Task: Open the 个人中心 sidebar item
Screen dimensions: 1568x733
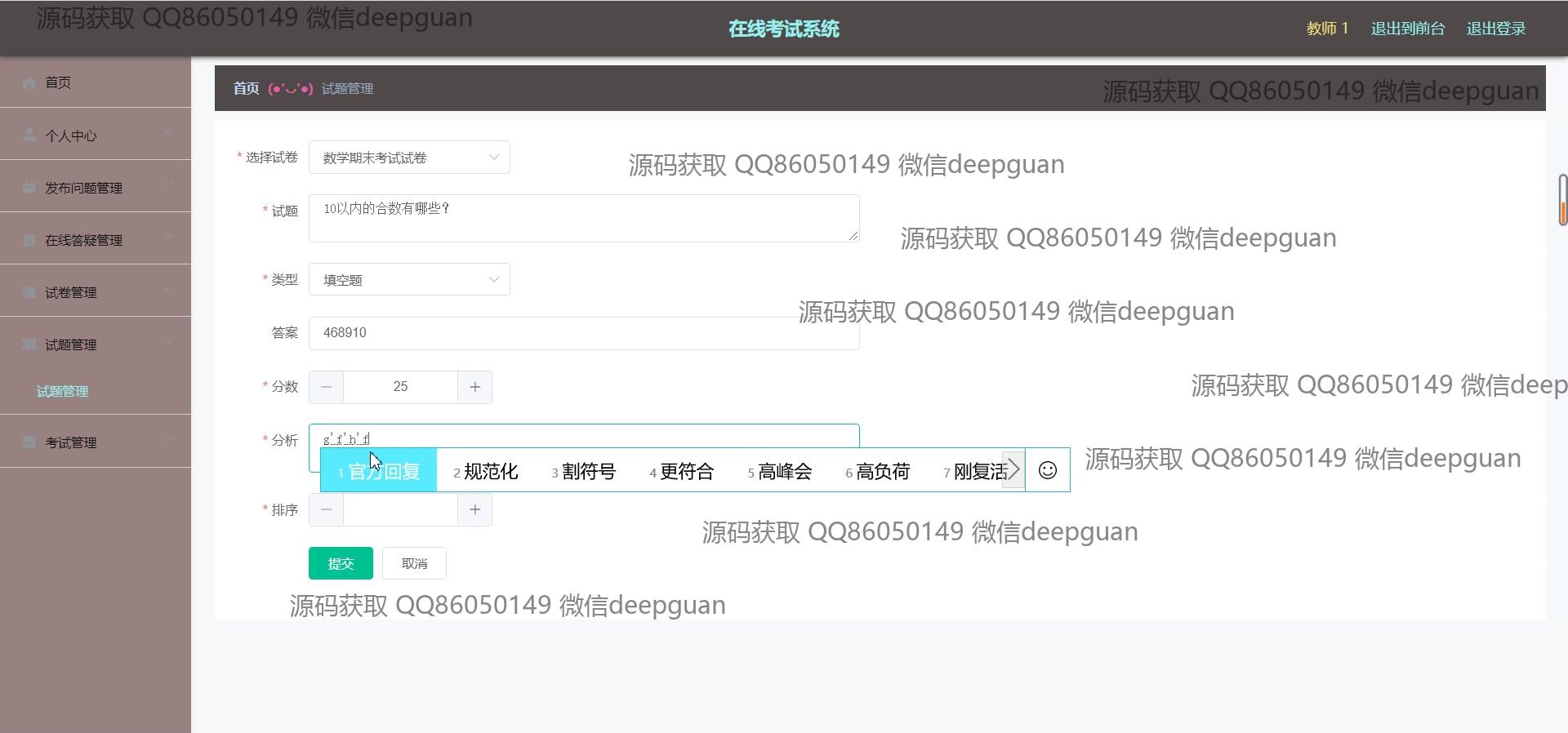Action: tap(96, 135)
